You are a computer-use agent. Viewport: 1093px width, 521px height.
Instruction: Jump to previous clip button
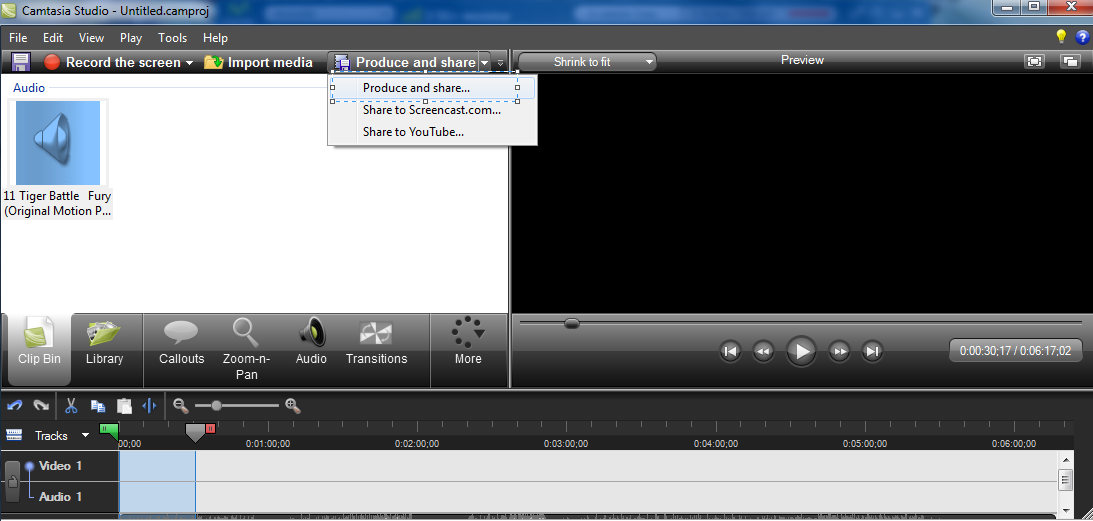pos(730,351)
